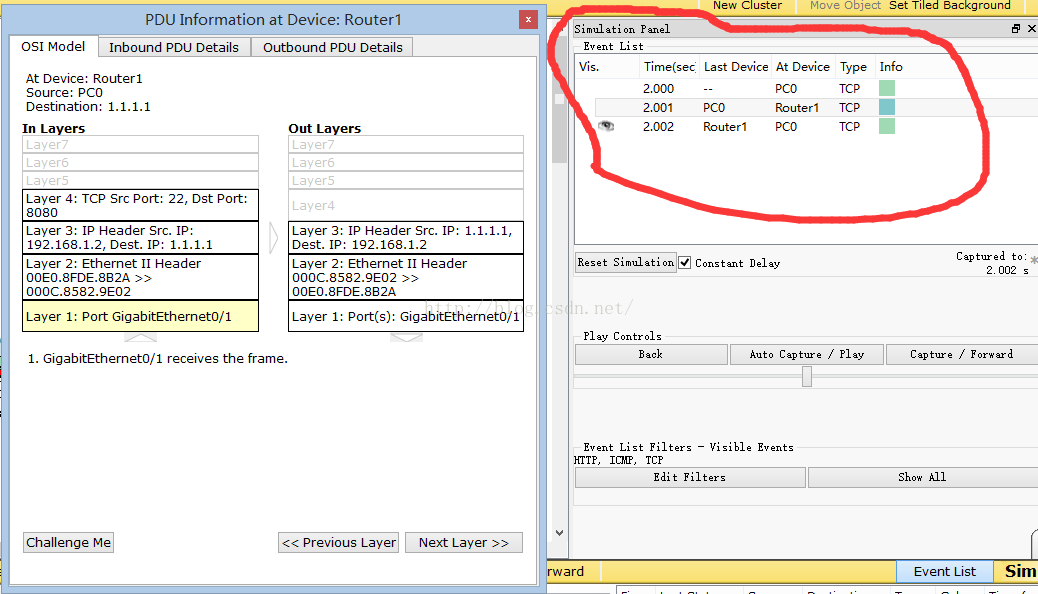1038x594 pixels.
Task: Click the green Info swatch for the 2.002 event
Action: pos(886,126)
